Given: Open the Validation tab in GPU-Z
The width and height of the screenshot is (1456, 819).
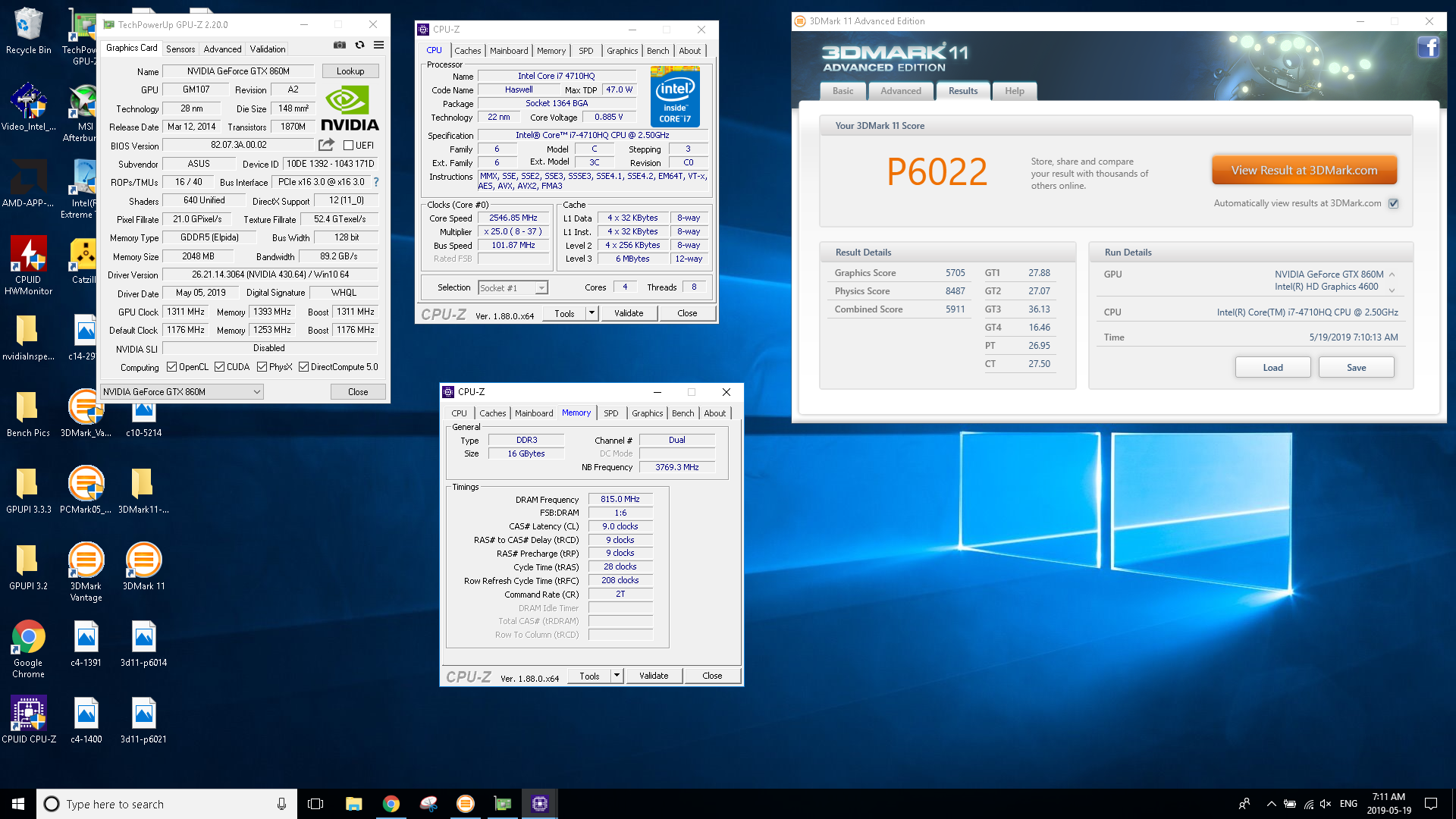Looking at the screenshot, I should coord(268,49).
